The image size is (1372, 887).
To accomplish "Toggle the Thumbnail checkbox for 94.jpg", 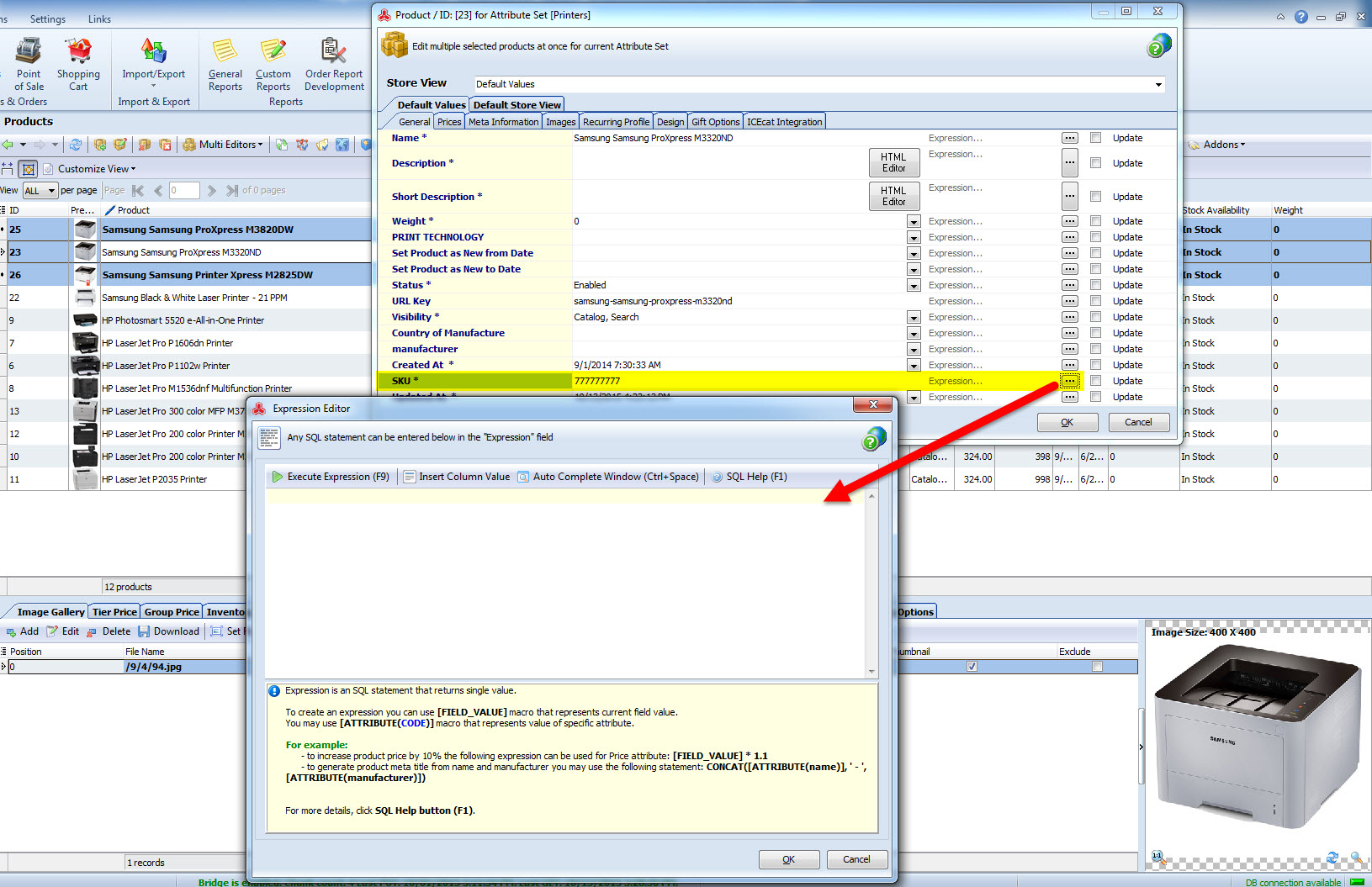I will point(972,667).
